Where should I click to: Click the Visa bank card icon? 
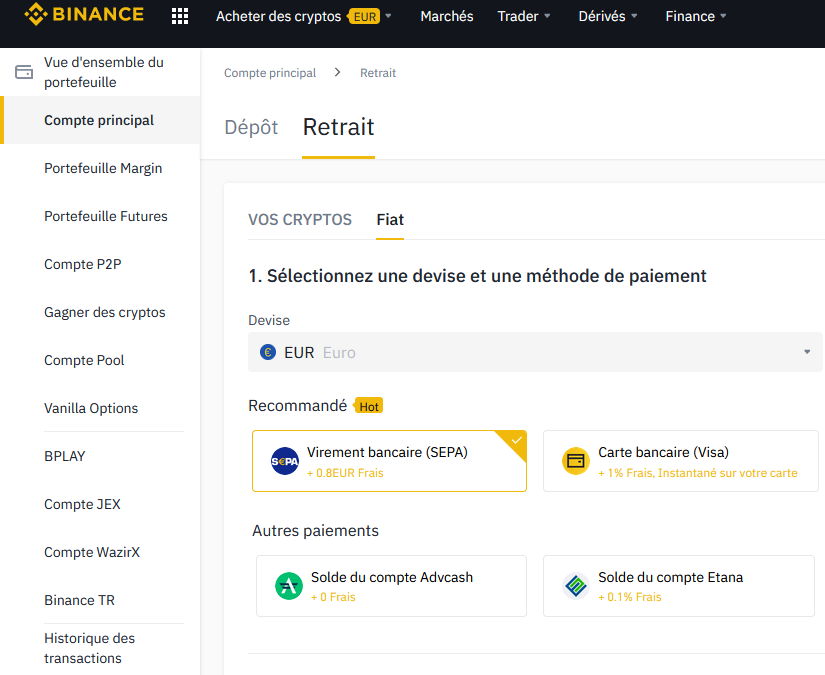[576, 461]
